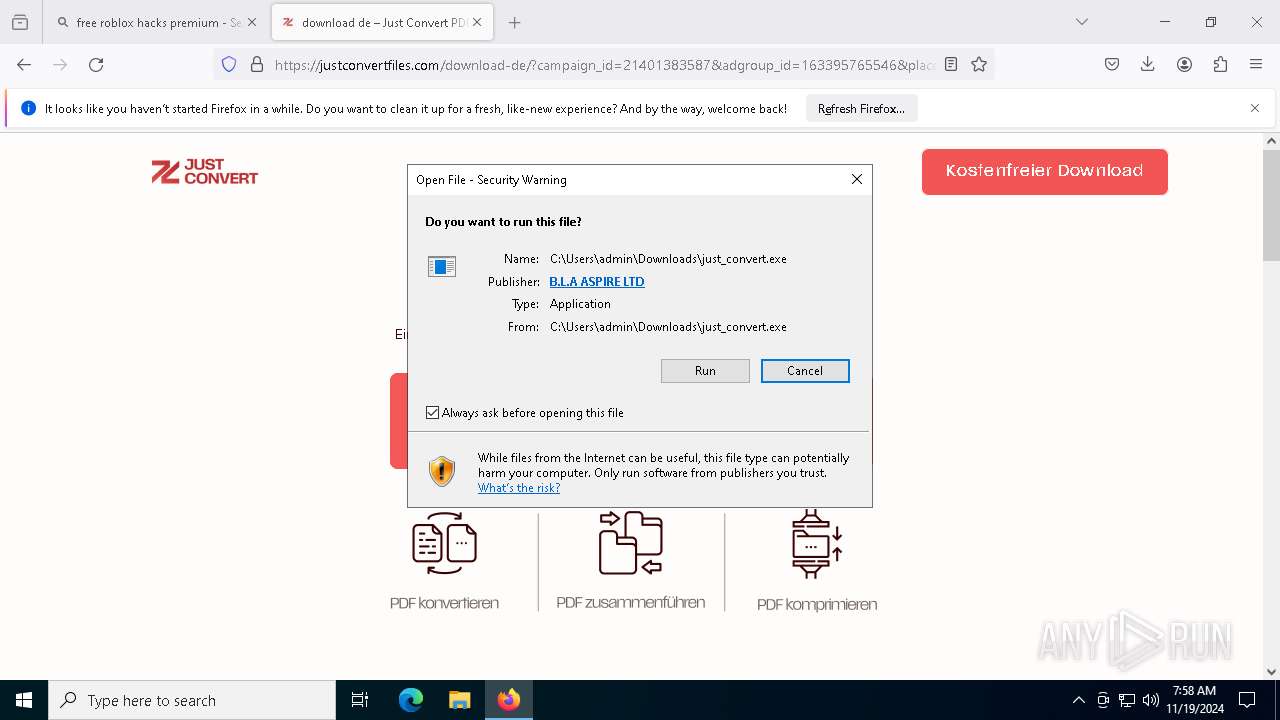Show hidden system tray icons
Screen dimensions: 1280x720
point(1078,700)
